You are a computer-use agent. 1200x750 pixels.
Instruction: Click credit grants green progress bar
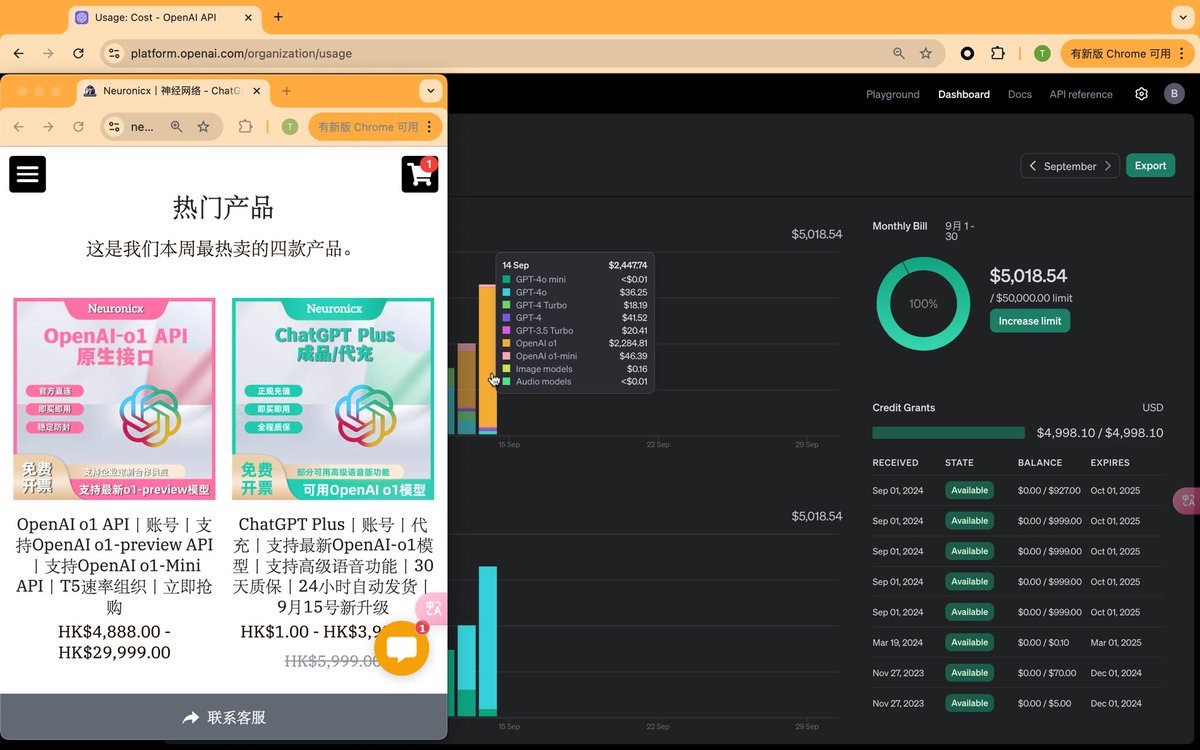pos(948,433)
